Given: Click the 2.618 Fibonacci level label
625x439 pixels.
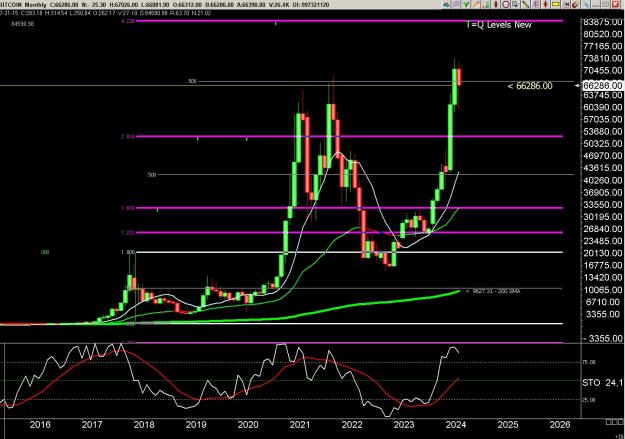Looking at the screenshot, I should [128, 137].
